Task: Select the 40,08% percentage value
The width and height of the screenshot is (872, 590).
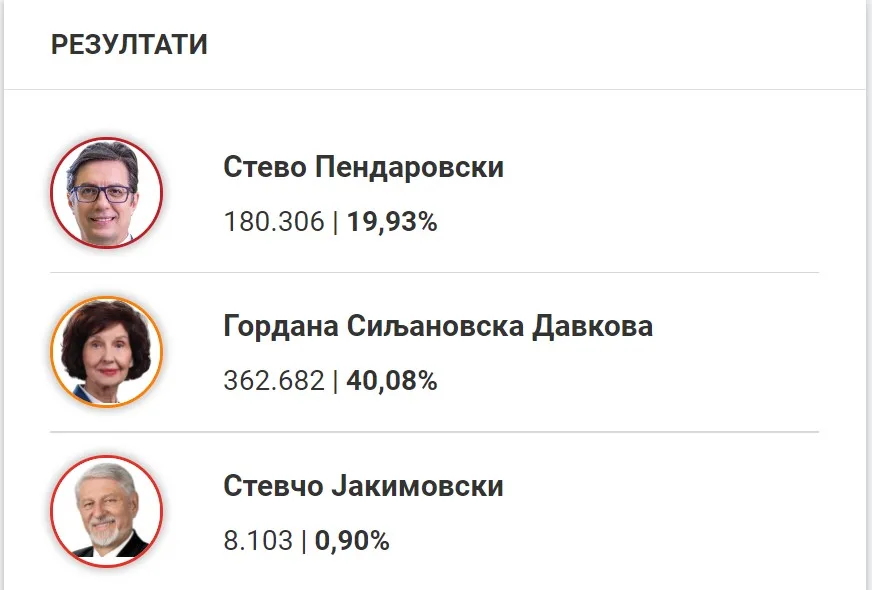Action: pos(392,381)
